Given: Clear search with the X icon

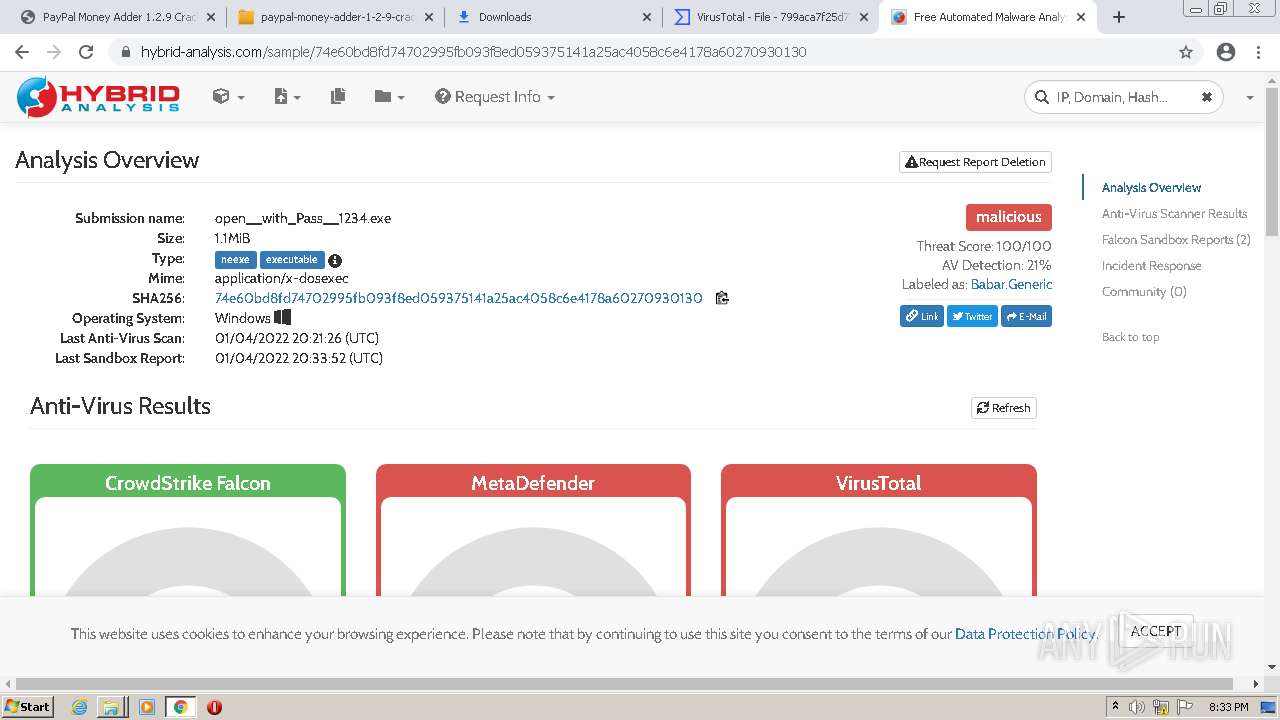Looking at the screenshot, I should coord(1206,97).
